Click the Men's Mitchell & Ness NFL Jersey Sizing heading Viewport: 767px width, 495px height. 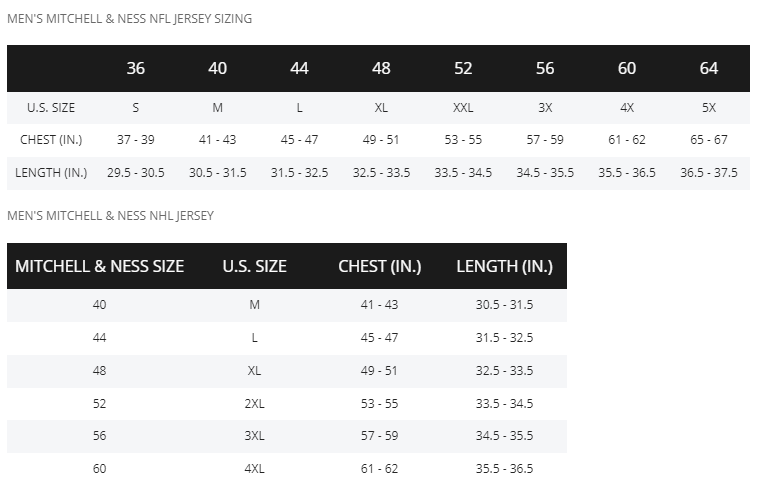pyautogui.click(x=130, y=19)
